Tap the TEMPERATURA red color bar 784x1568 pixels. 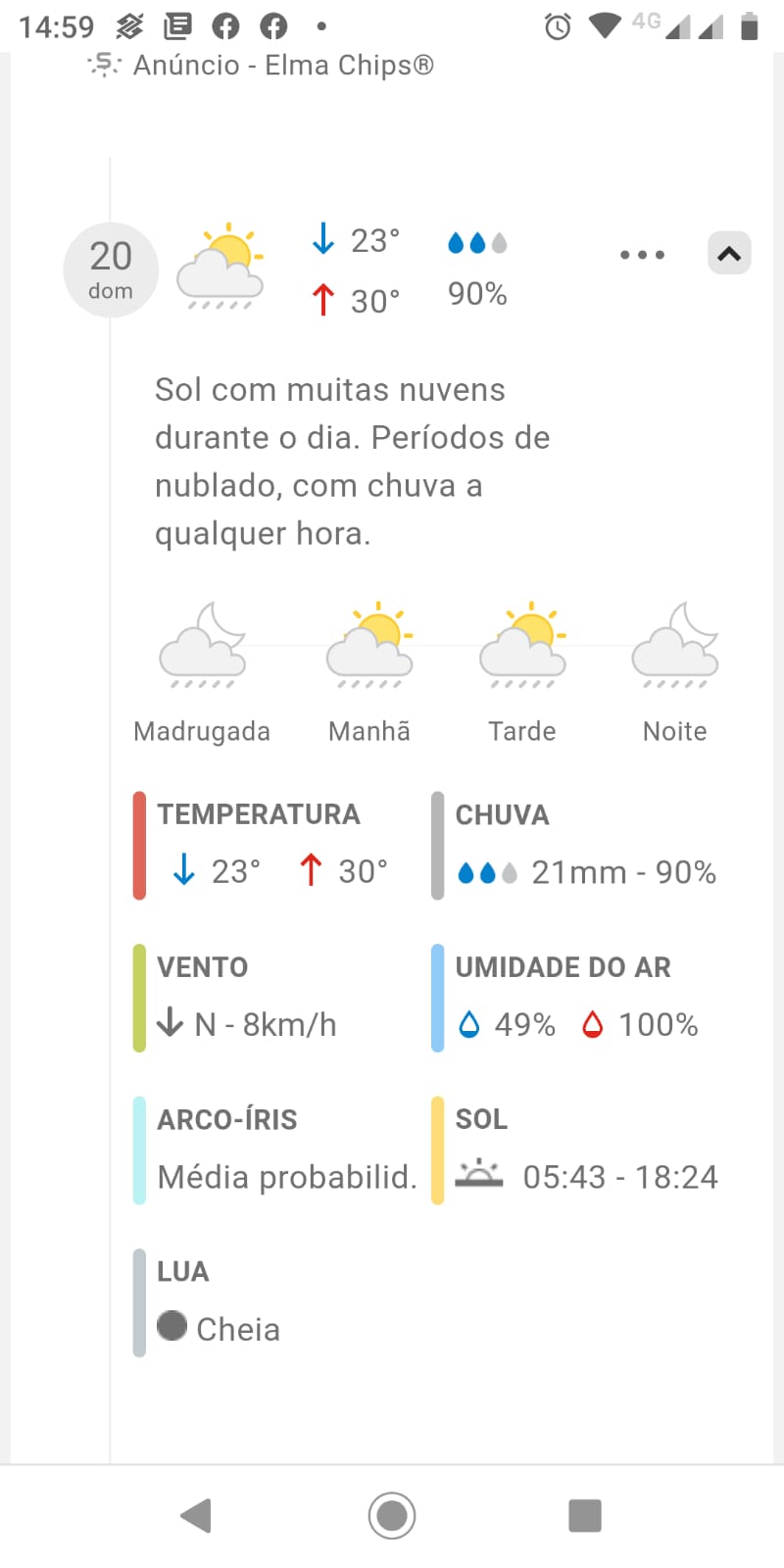pyautogui.click(x=139, y=846)
